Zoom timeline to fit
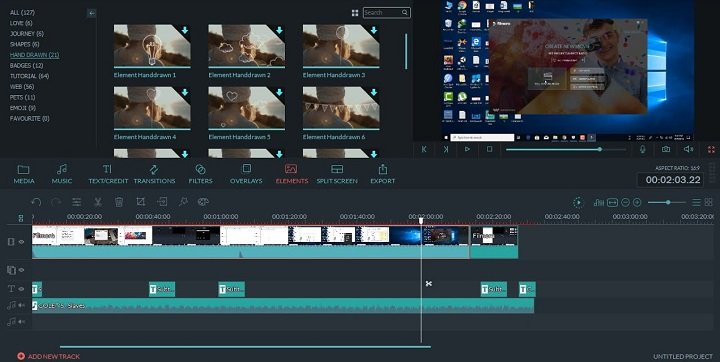 point(612,202)
